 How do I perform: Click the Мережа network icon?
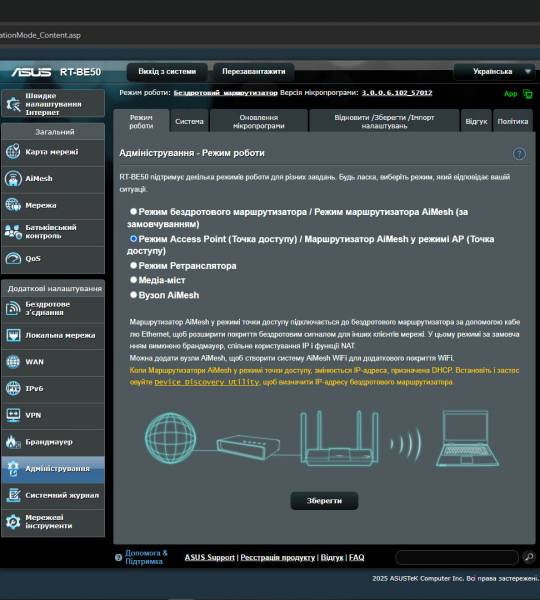pos(13,205)
